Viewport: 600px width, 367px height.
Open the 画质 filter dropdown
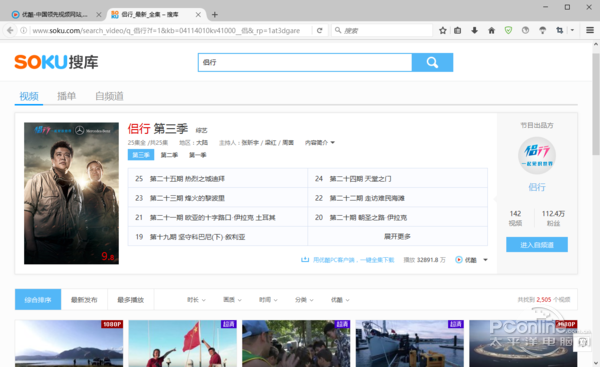click(x=232, y=300)
